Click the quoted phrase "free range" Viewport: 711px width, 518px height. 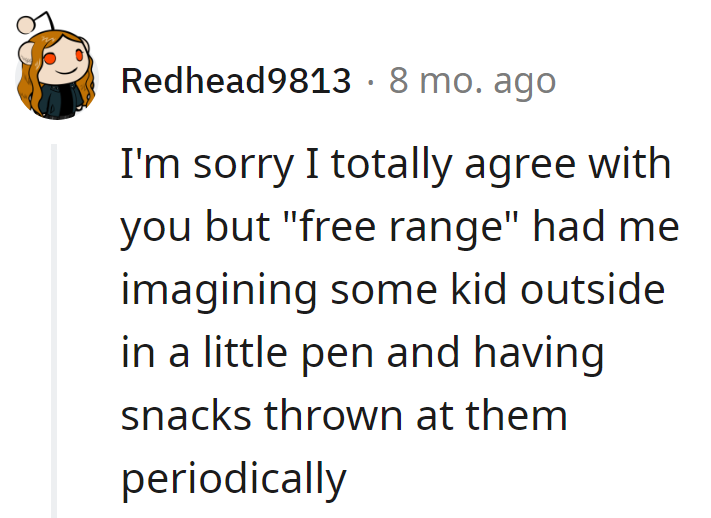403,227
